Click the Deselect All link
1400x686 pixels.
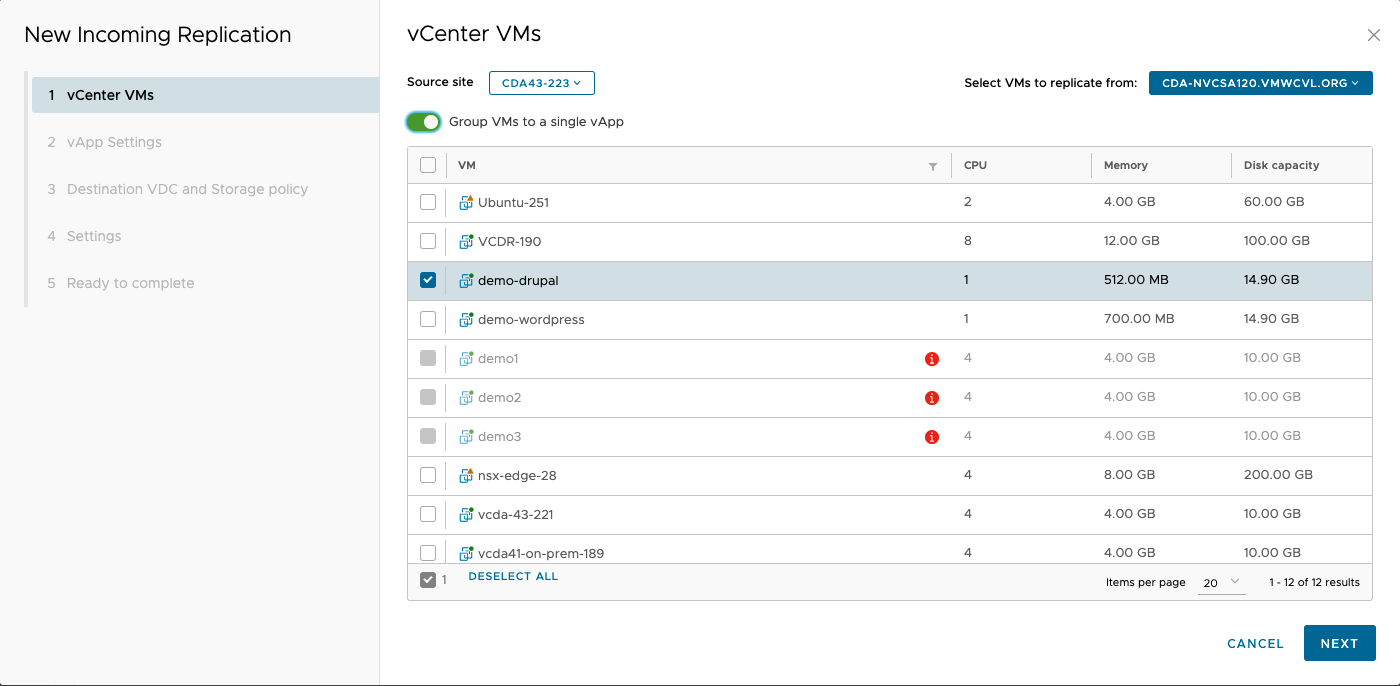(x=513, y=577)
